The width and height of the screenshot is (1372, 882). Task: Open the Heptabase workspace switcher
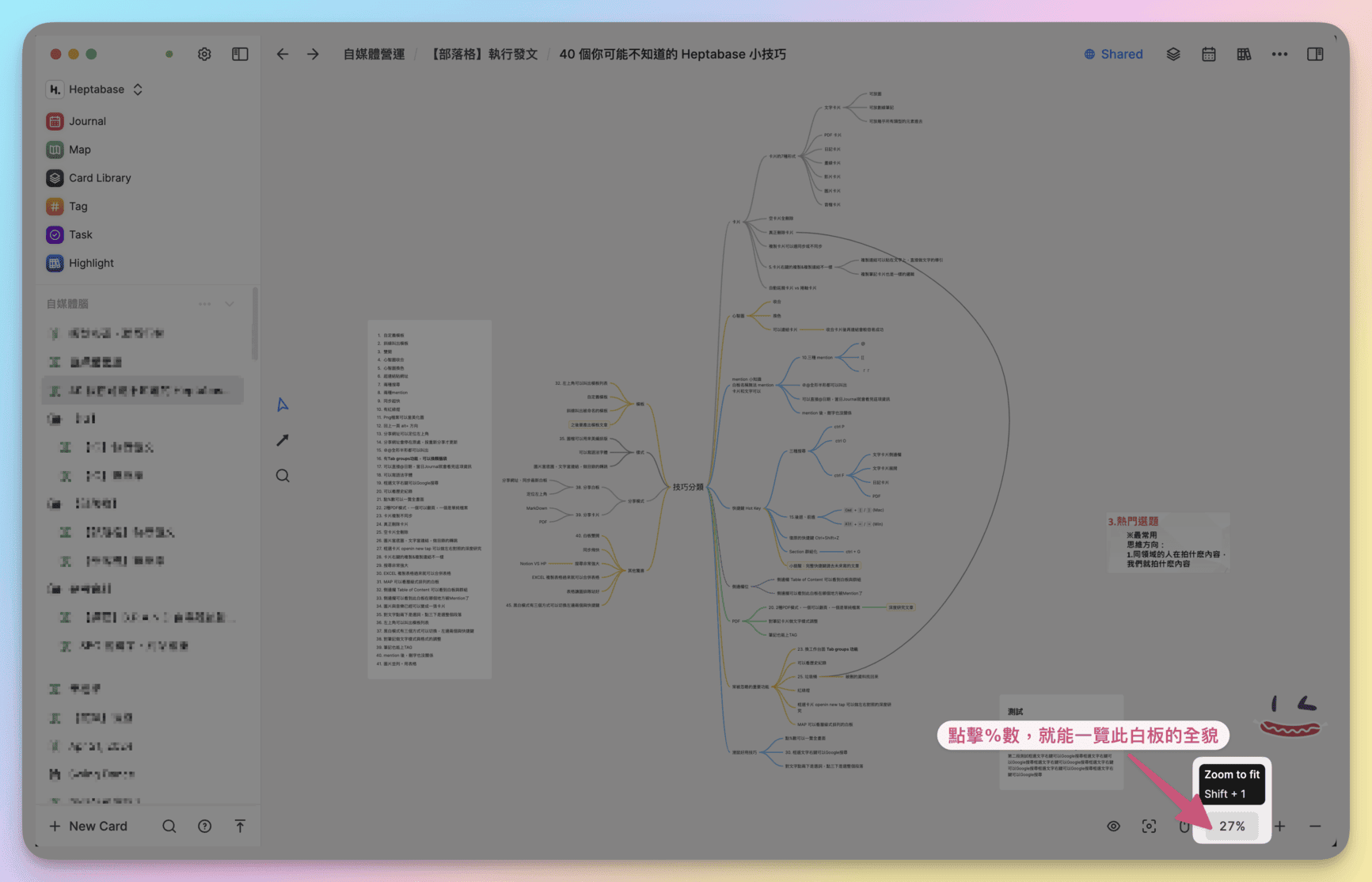click(x=95, y=89)
